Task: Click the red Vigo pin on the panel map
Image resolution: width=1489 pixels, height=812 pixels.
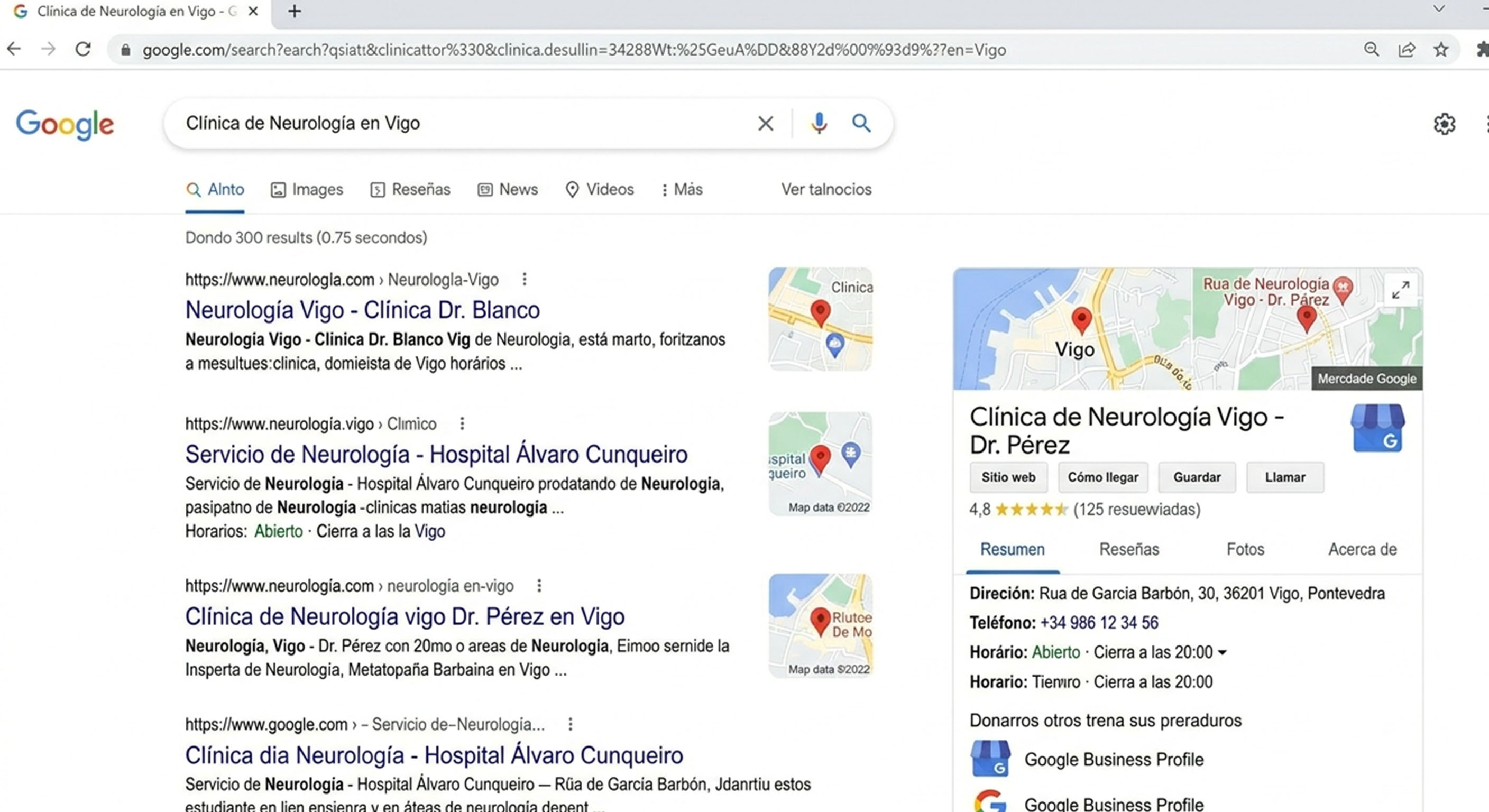Action: click(x=1081, y=320)
